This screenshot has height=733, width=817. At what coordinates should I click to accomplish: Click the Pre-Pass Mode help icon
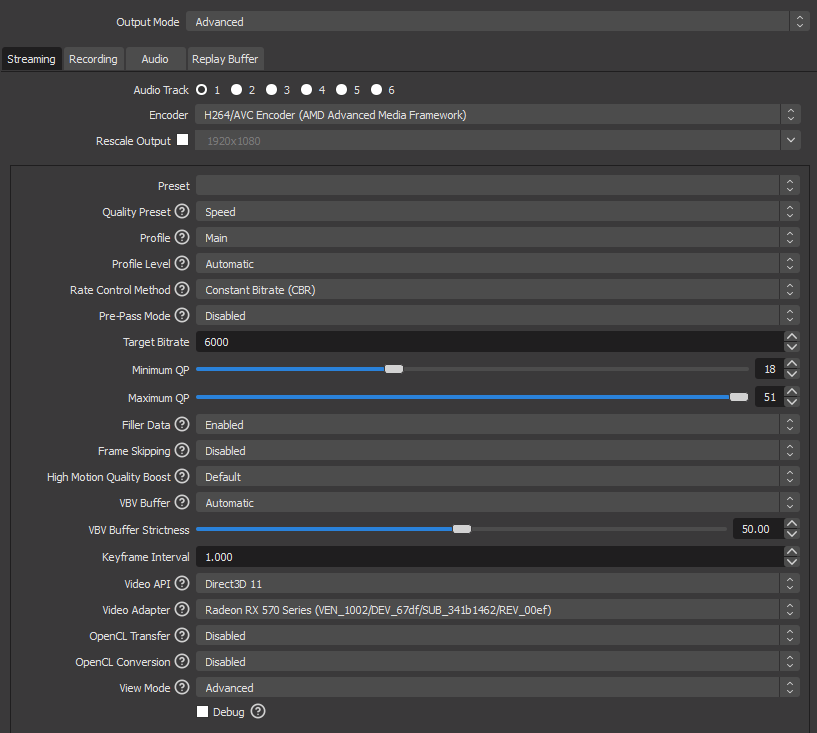click(182, 316)
